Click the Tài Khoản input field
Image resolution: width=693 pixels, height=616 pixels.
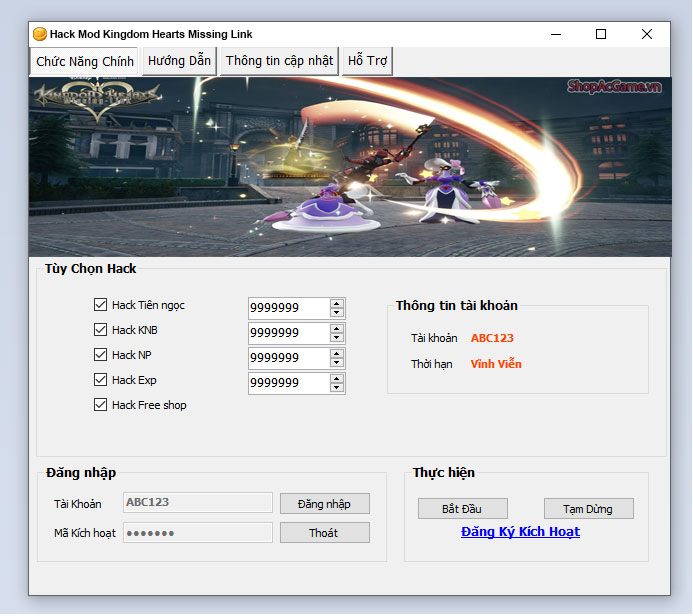coord(198,502)
